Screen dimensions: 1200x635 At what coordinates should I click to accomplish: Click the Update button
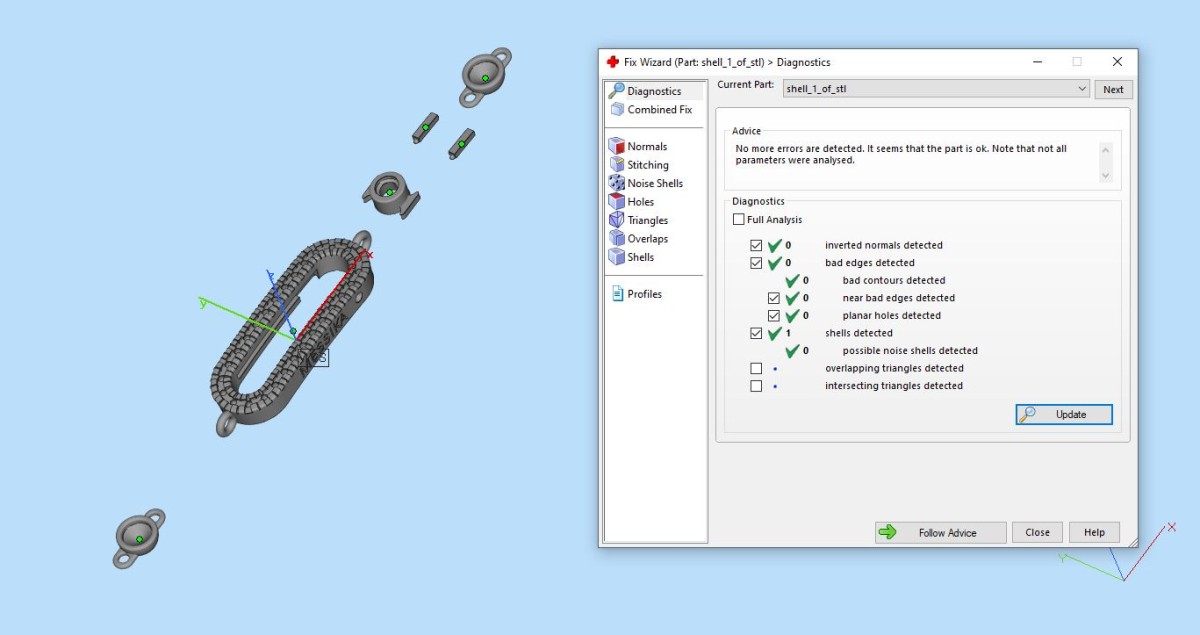coord(1064,414)
